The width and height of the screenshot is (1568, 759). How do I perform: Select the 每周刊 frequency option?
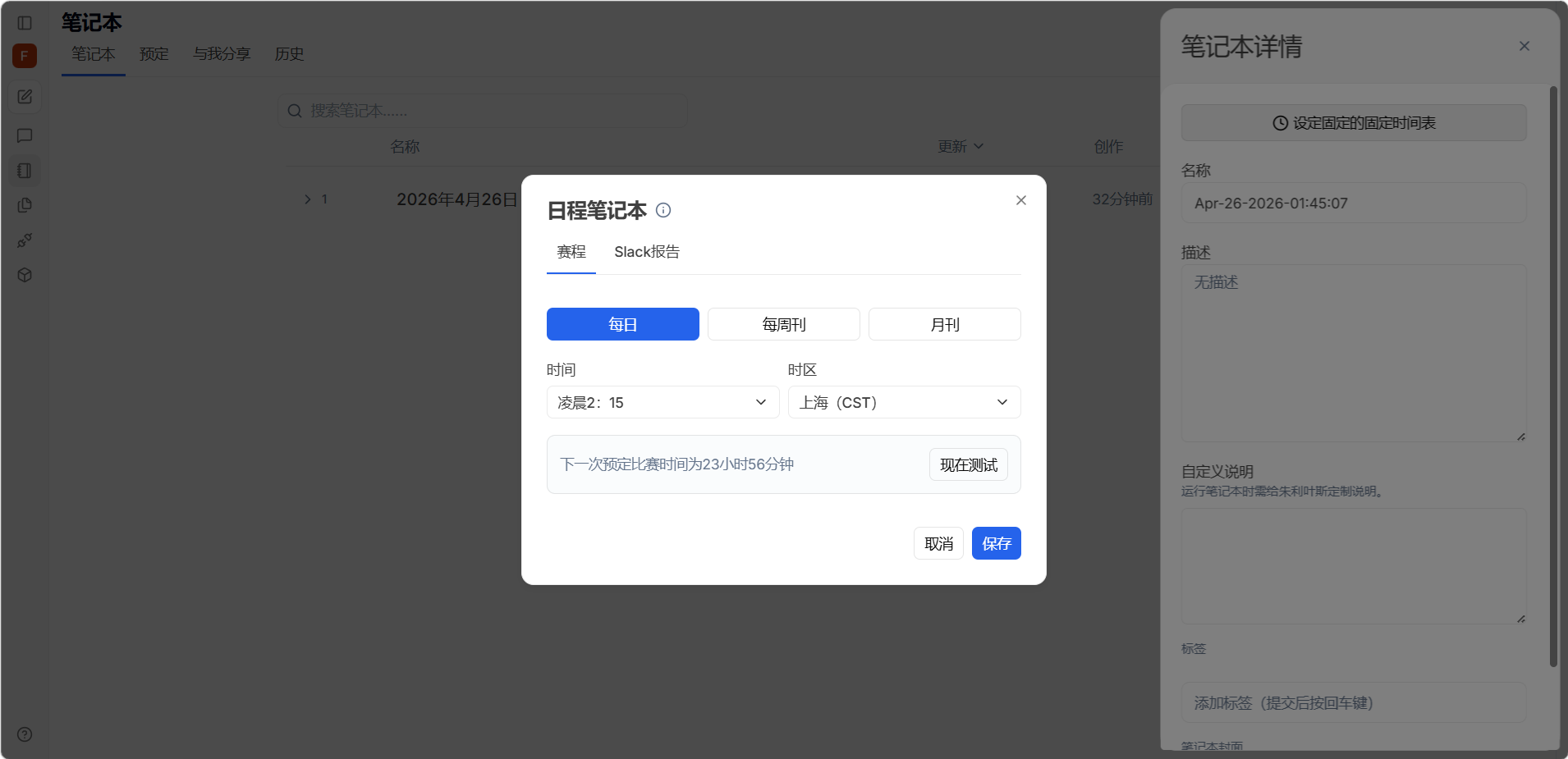pyautogui.click(x=784, y=324)
